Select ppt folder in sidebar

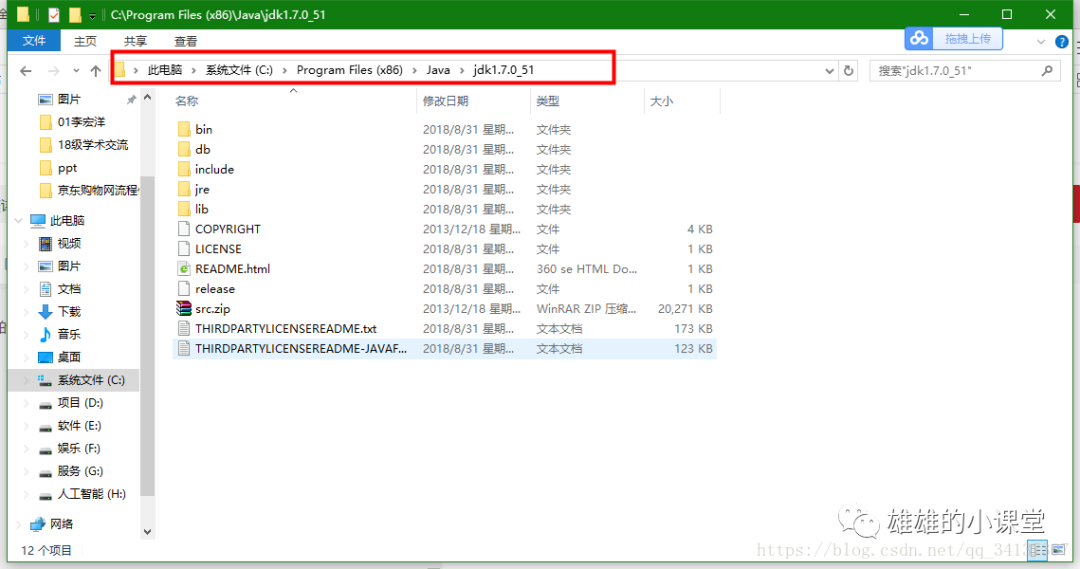(67, 167)
